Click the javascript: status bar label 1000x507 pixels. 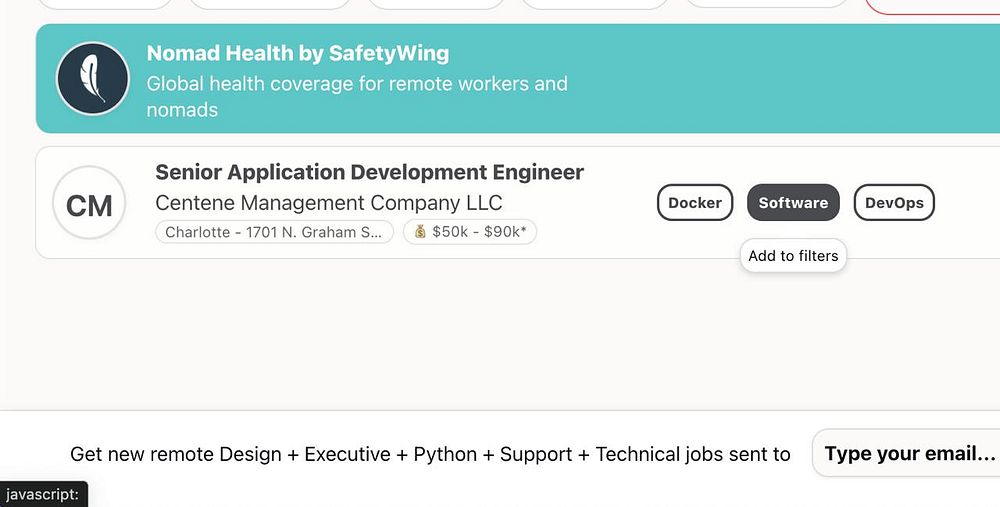(x=42, y=494)
